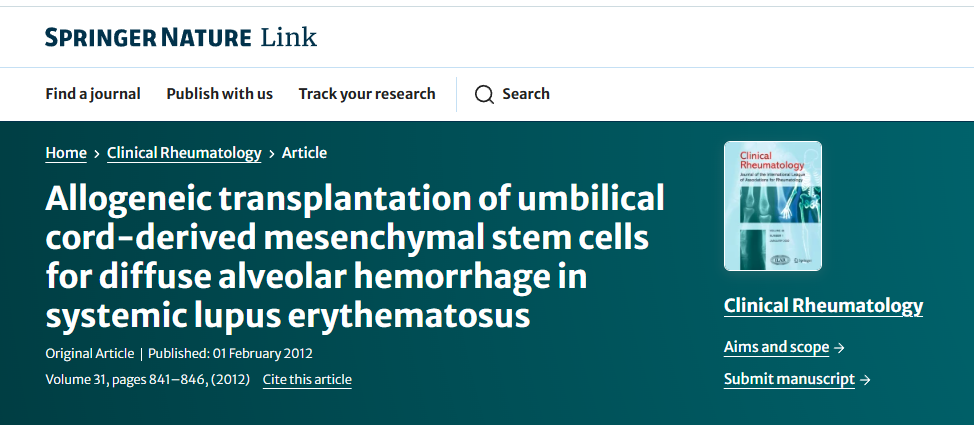Open the Aims and scope link
The height and width of the screenshot is (426, 974).
776,348
